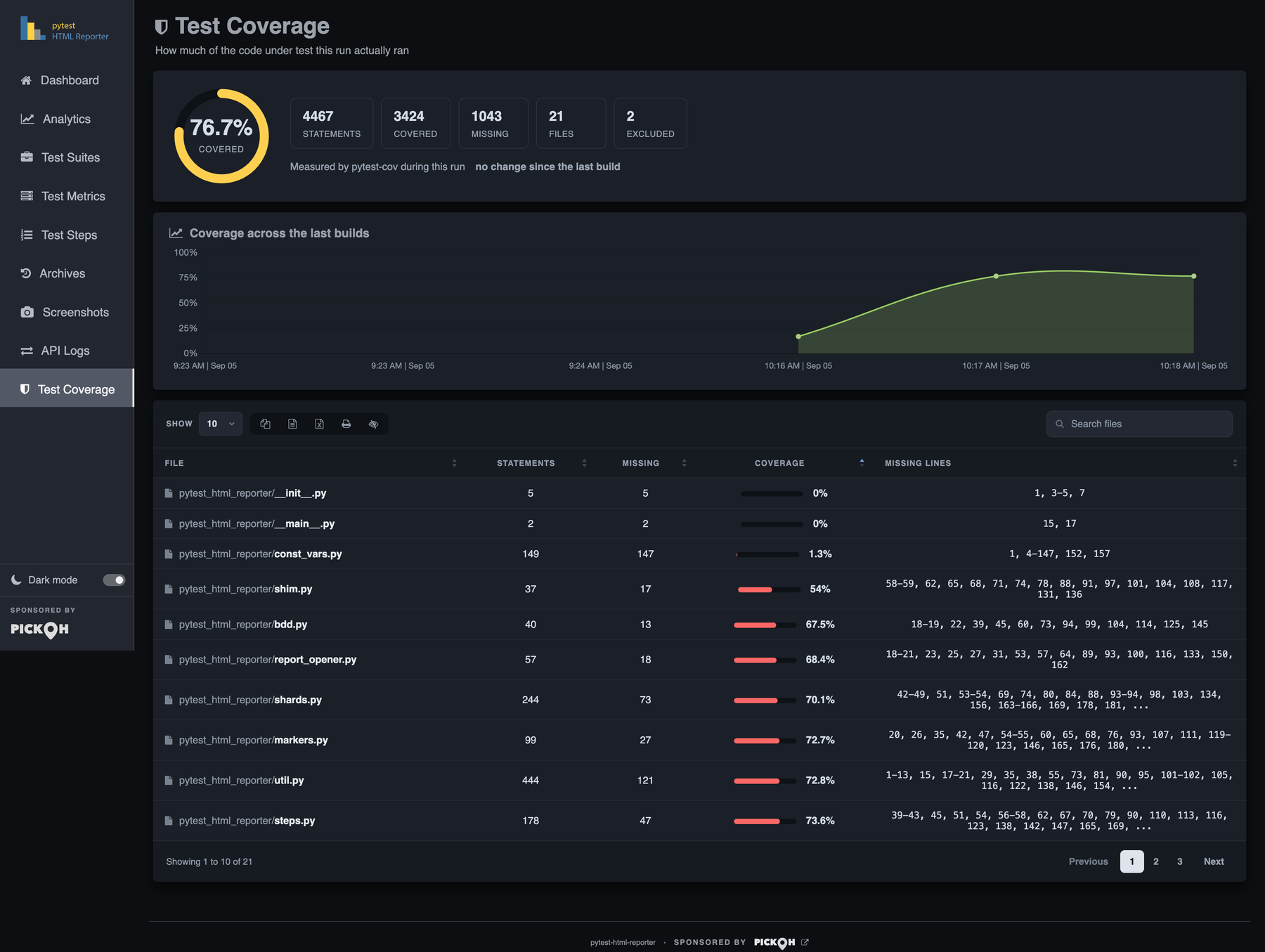Open the Show entries dropdown
The height and width of the screenshot is (952, 1265).
click(x=221, y=424)
